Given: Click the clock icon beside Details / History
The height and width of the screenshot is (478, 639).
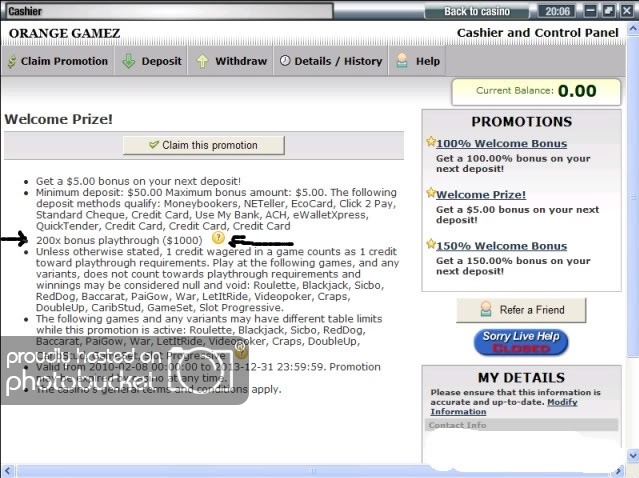Looking at the screenshot, I should pyautogui.click(x=285, y=61).
